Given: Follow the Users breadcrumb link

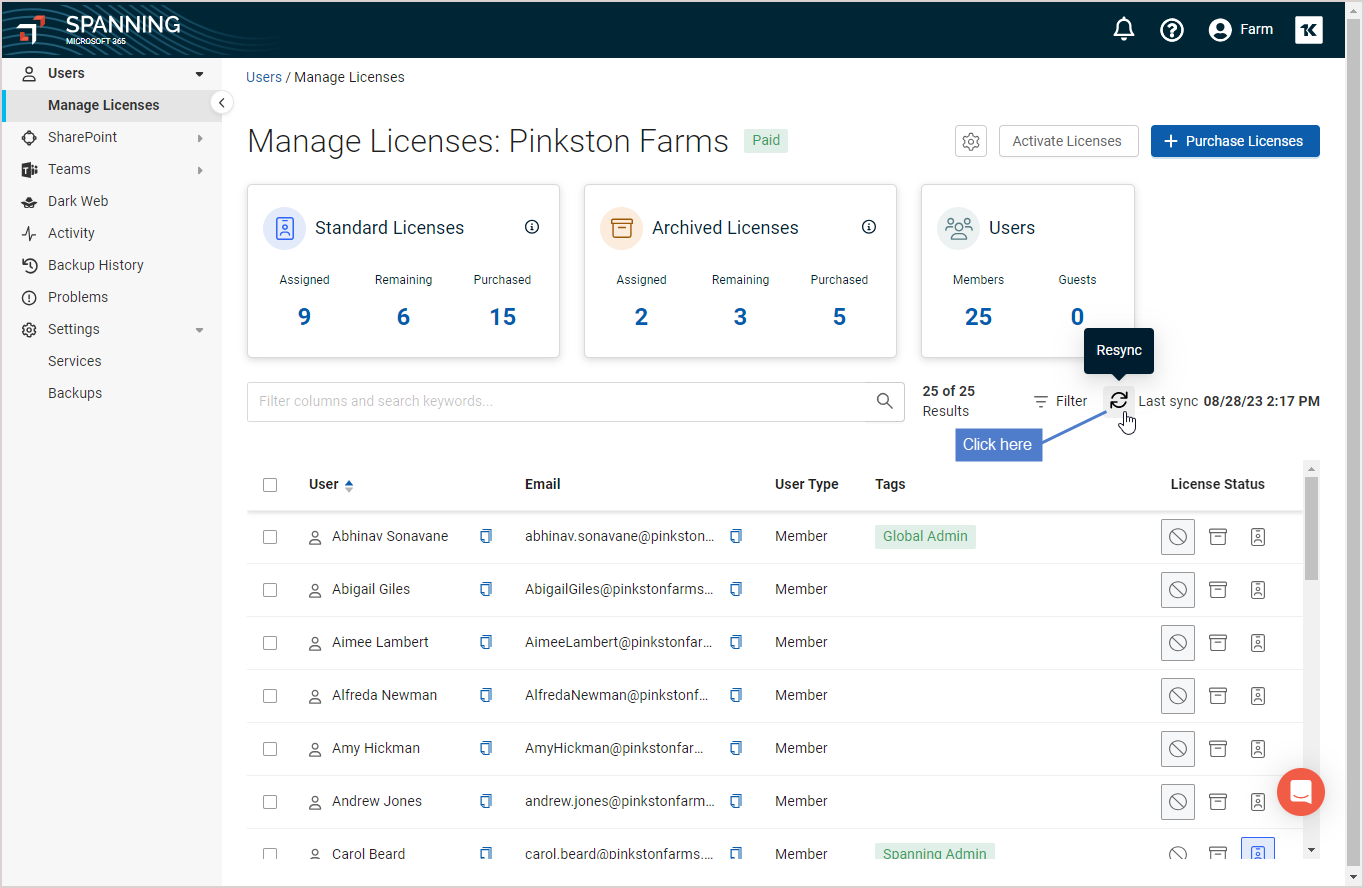Looking at the screenshot, I should [x=264, y=77].
